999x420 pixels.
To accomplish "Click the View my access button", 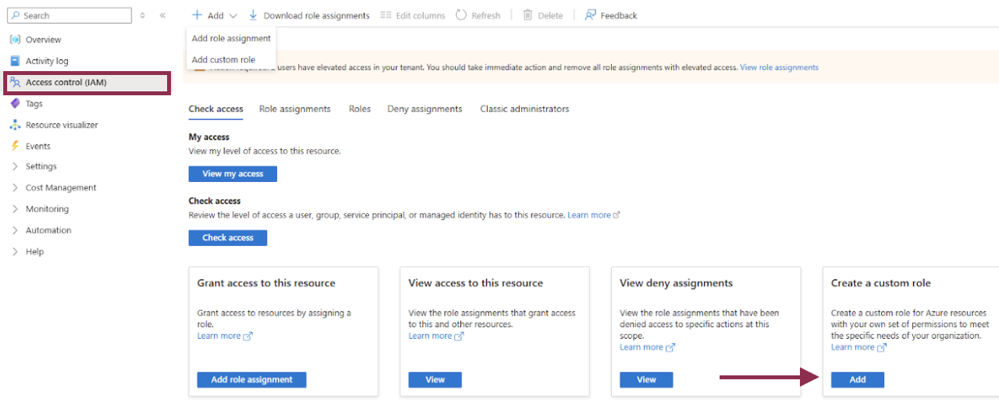I will point(233,174).
